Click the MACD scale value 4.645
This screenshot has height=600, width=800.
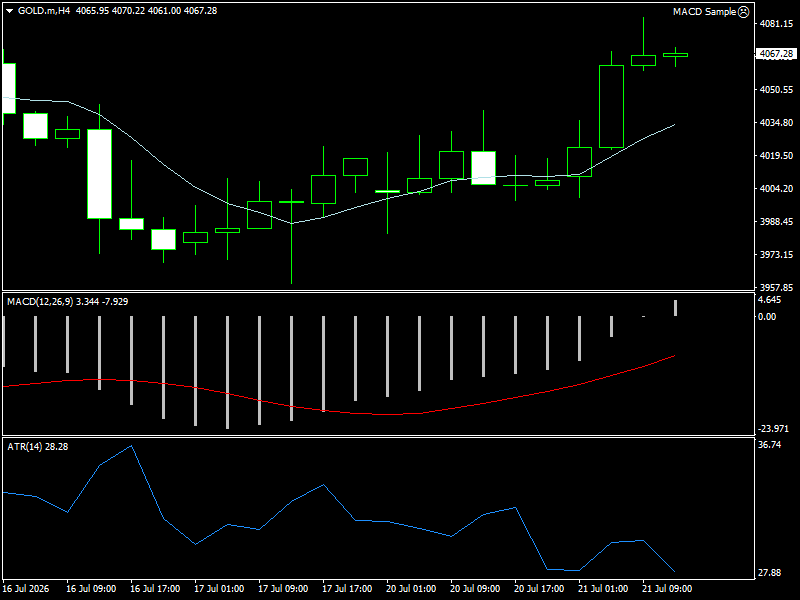point(769,300)
